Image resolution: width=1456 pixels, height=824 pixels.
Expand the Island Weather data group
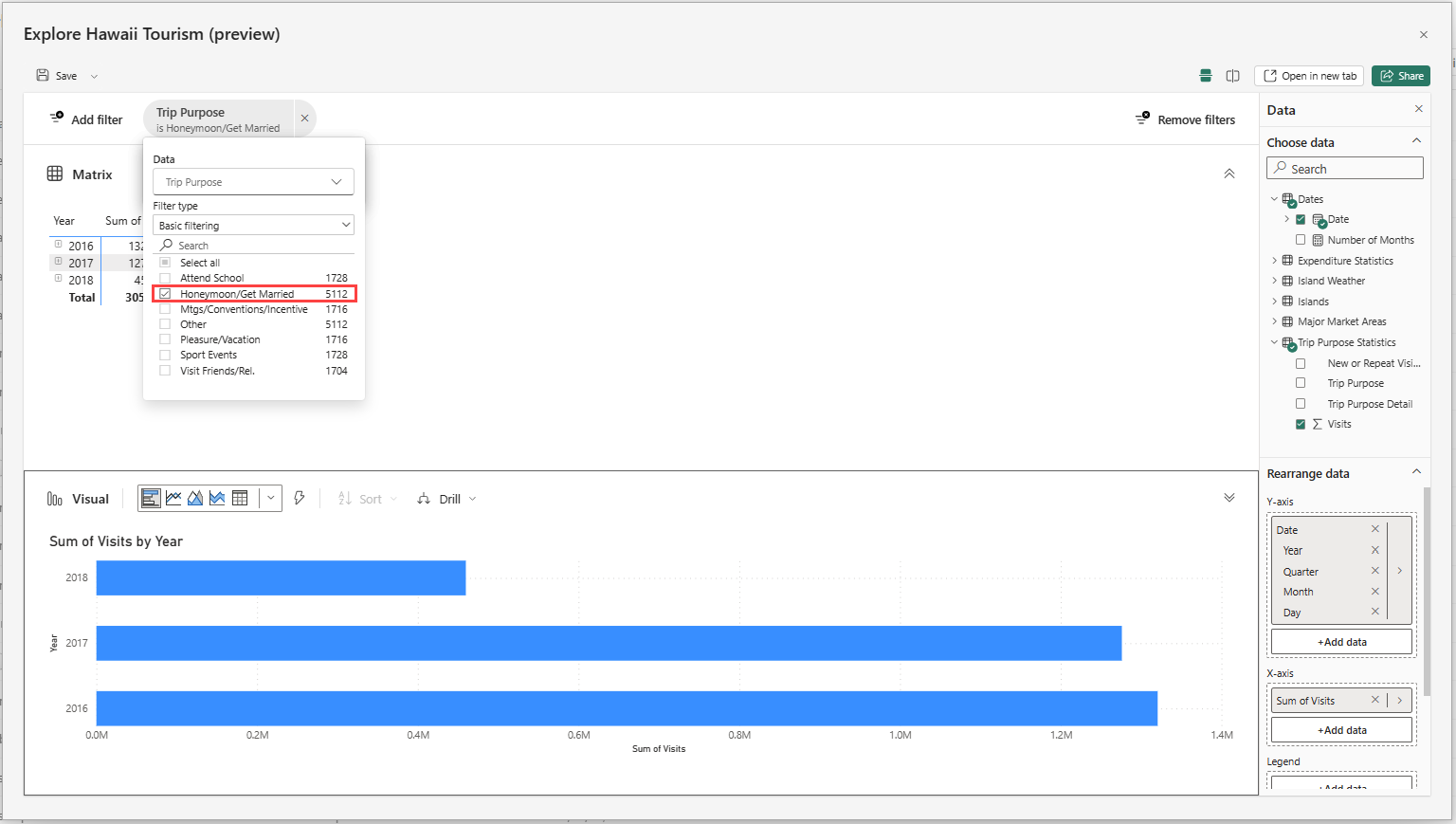[1274, 280]
